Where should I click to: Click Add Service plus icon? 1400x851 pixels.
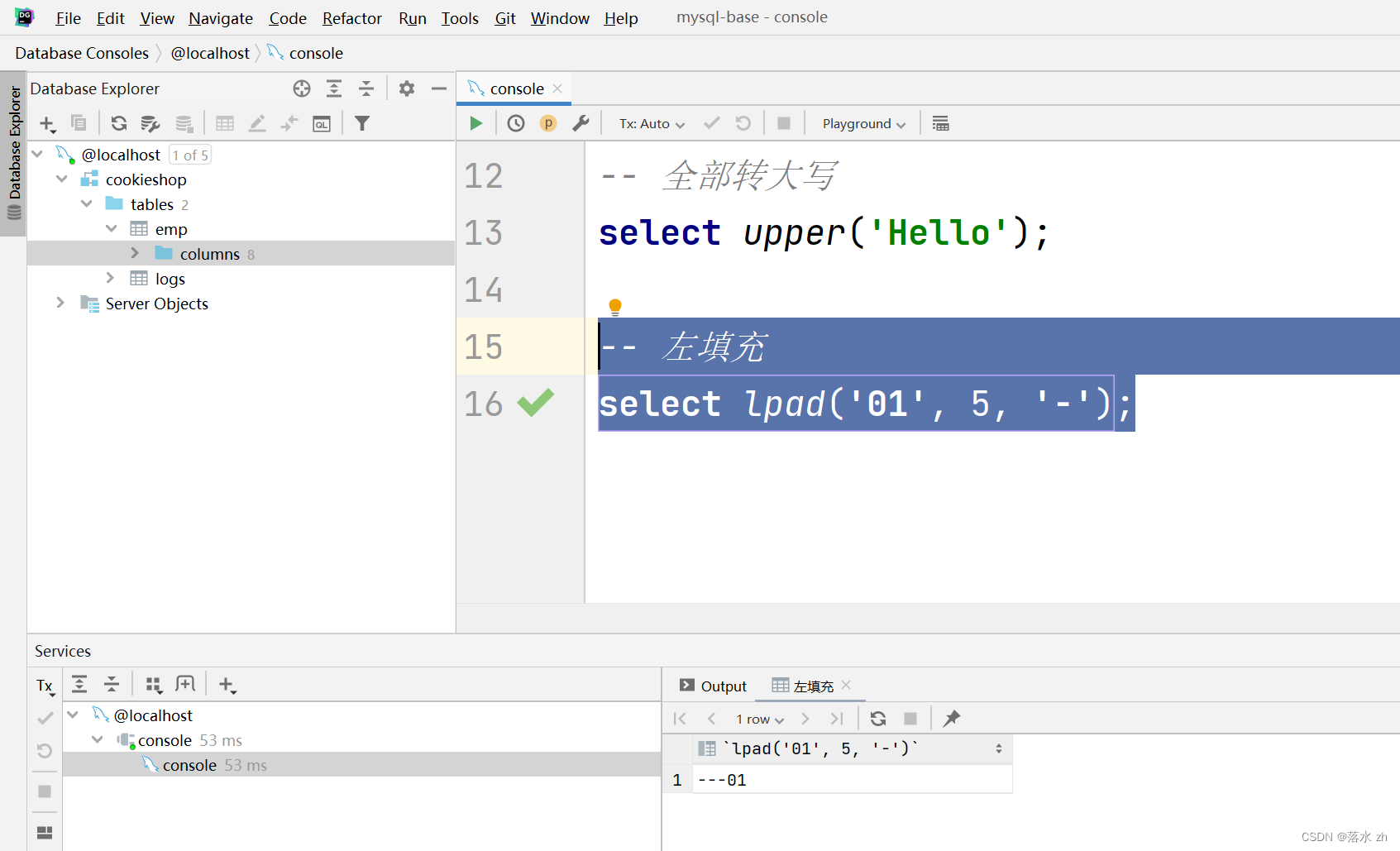click(227, 685)
